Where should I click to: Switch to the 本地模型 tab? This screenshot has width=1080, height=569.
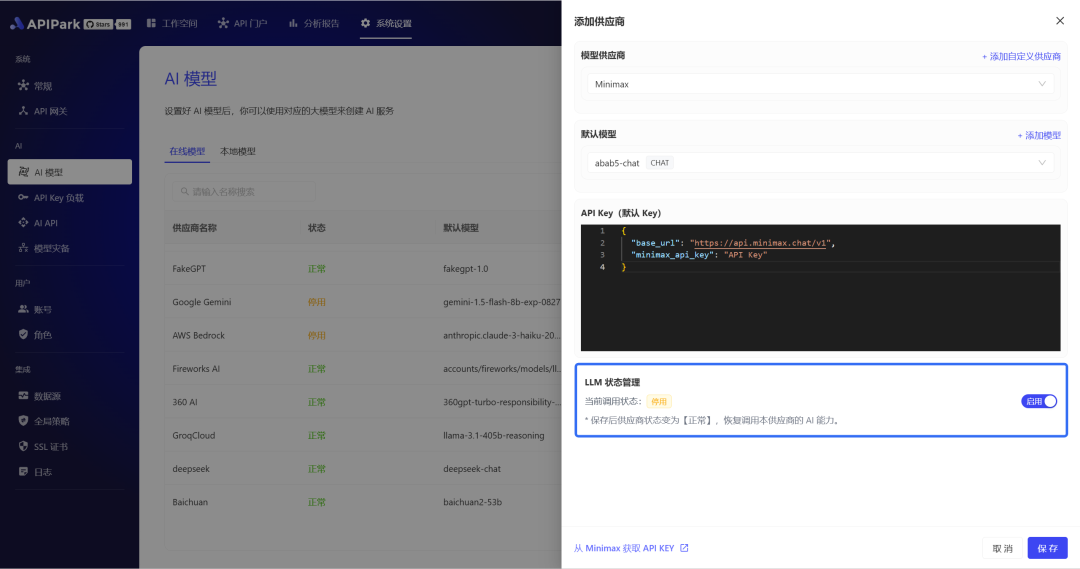(238, 151)
